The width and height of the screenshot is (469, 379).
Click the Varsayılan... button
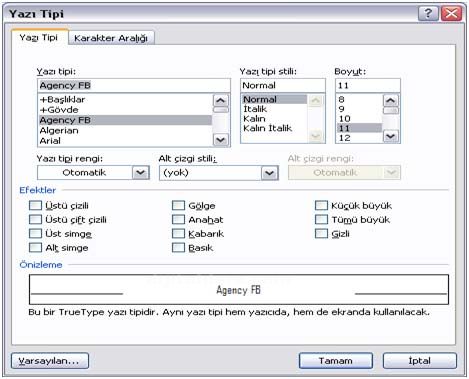[x=50, y=361]
